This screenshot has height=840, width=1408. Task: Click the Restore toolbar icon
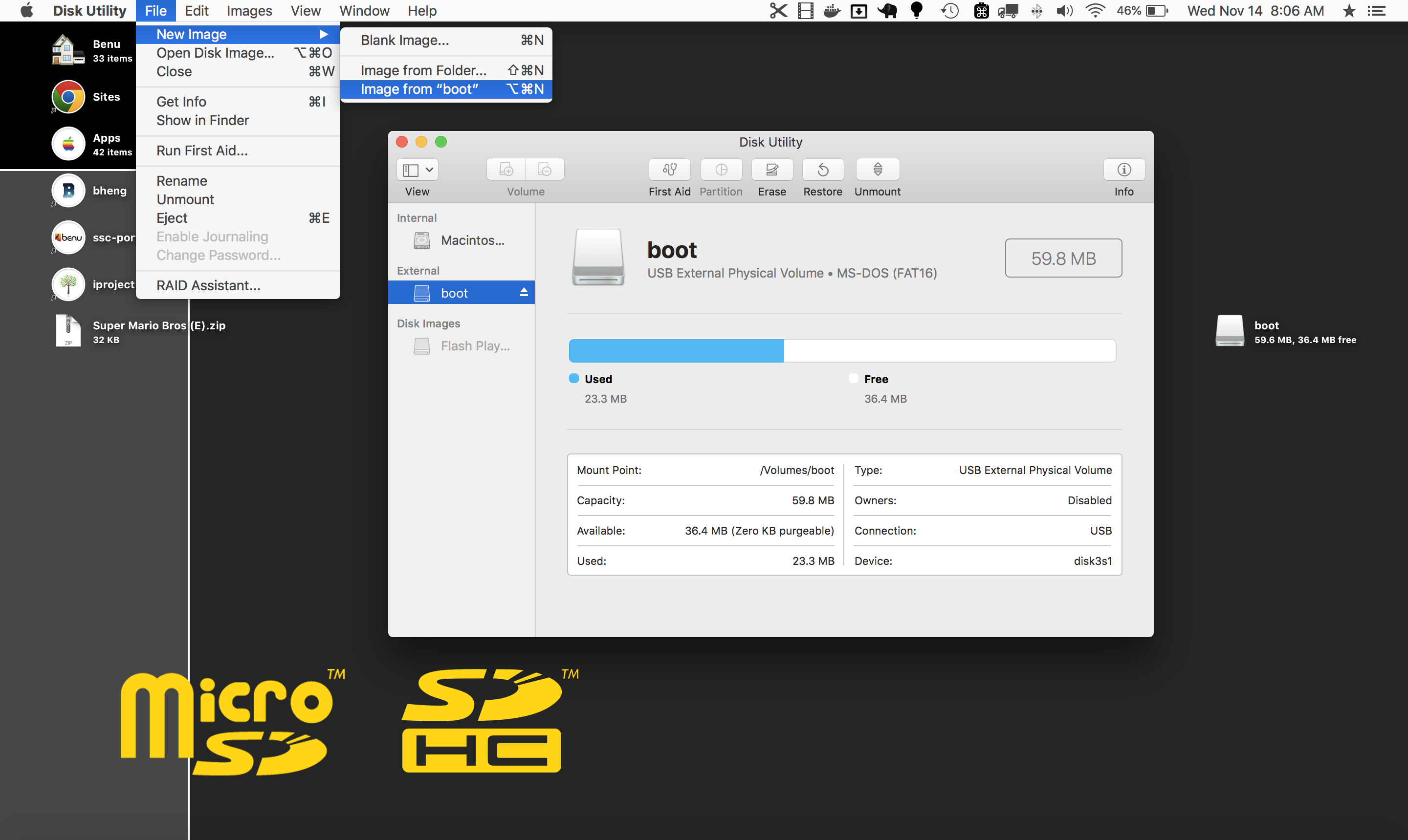(x=823, y=169)
